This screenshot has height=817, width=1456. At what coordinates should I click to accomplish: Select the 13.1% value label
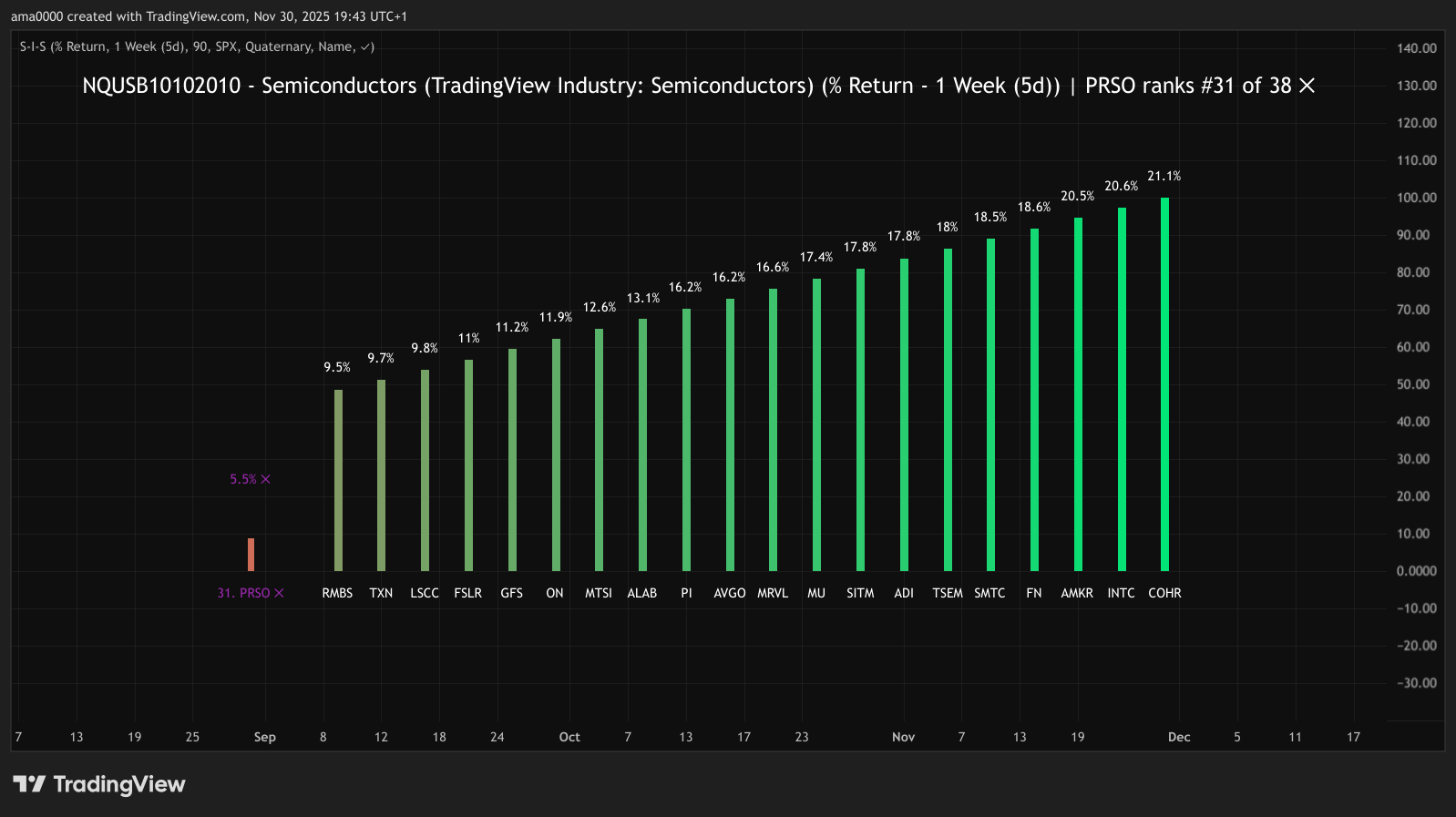tap(643, 298)
